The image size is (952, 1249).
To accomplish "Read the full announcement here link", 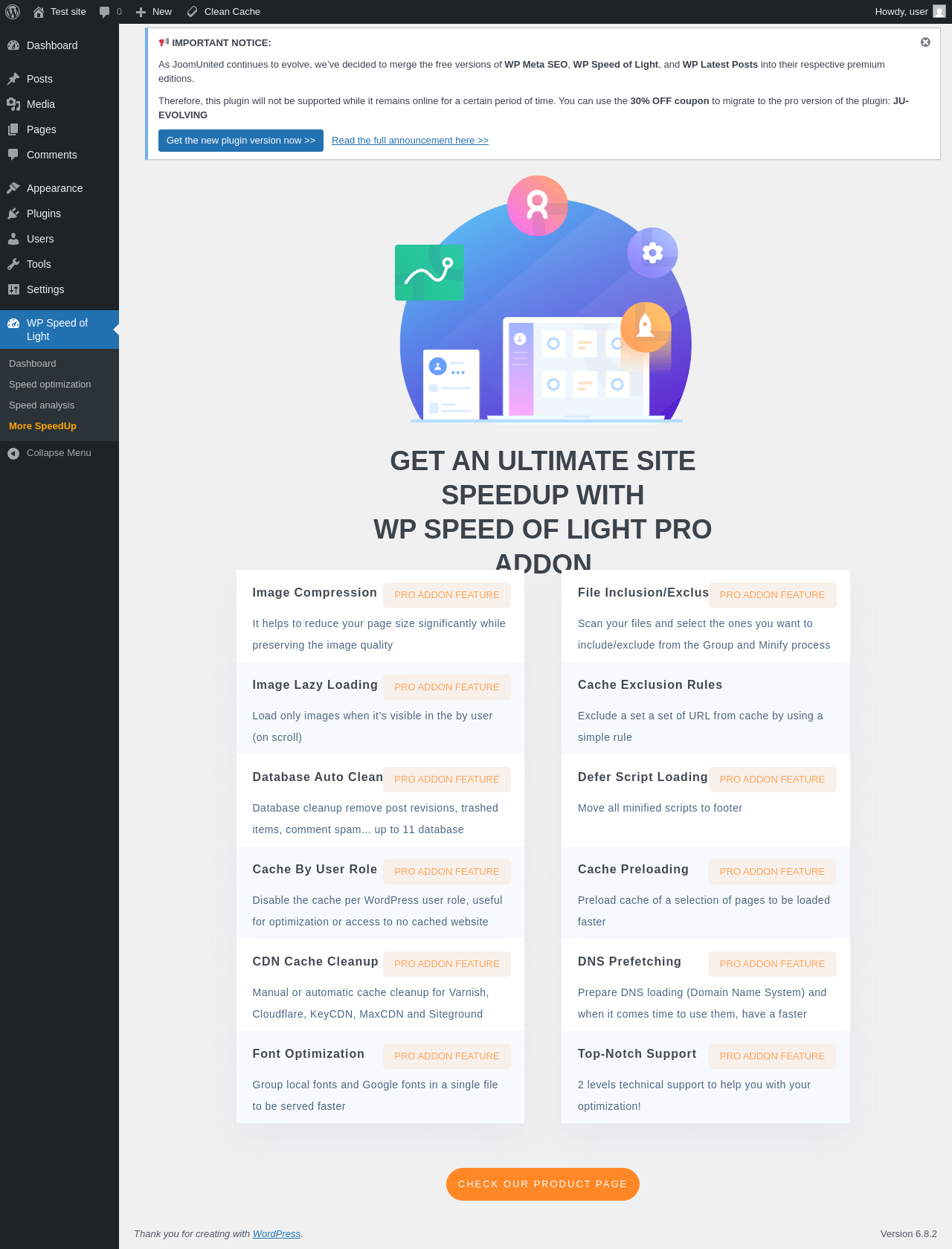I will coord(410,141).
